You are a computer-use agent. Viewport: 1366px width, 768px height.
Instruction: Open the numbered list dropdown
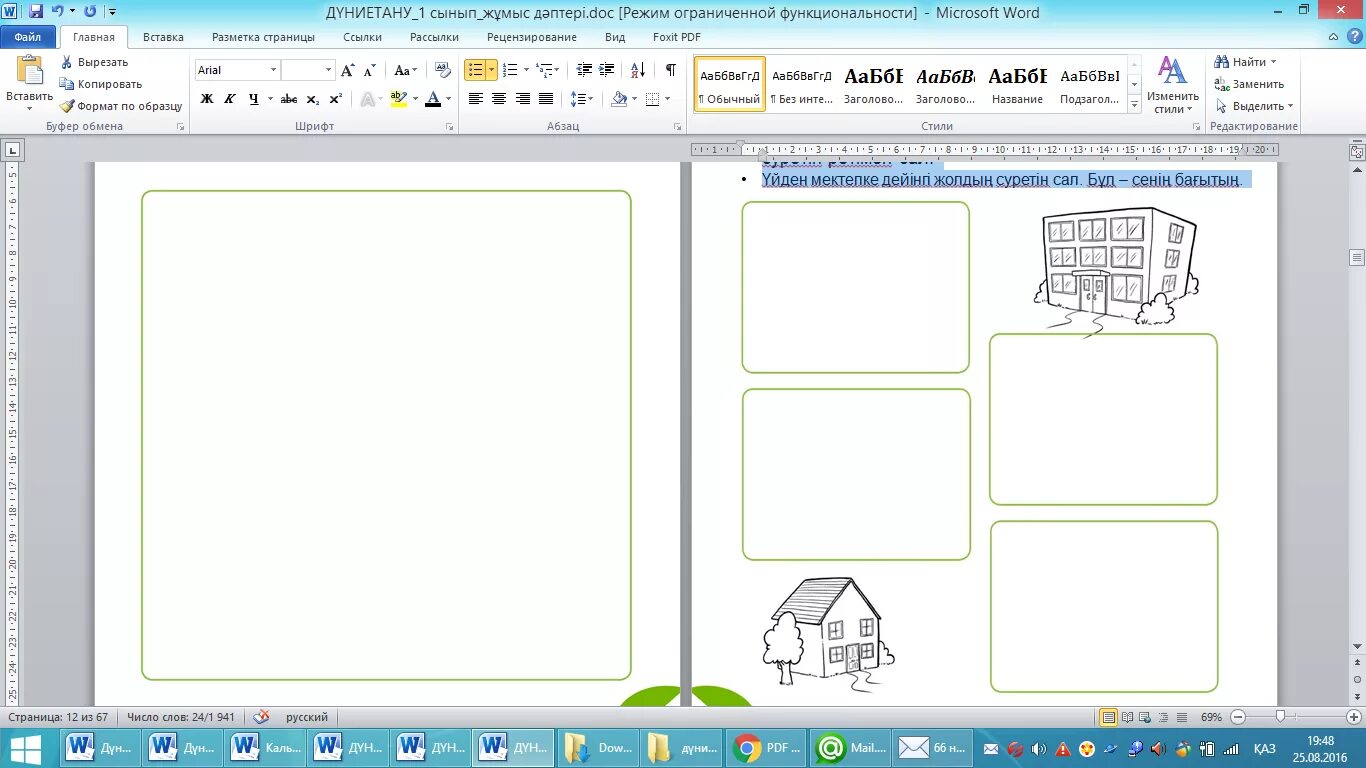[527, 70]
